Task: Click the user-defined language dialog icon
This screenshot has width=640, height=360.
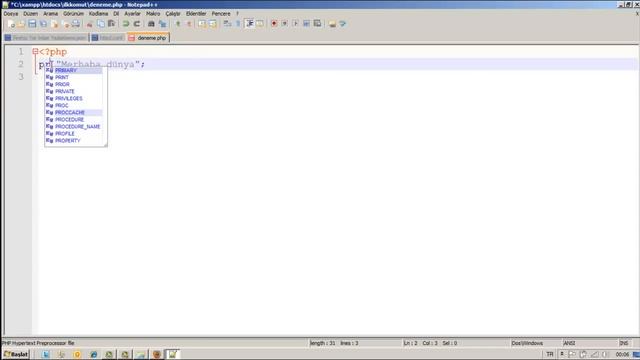Action: tap(260, 24)
